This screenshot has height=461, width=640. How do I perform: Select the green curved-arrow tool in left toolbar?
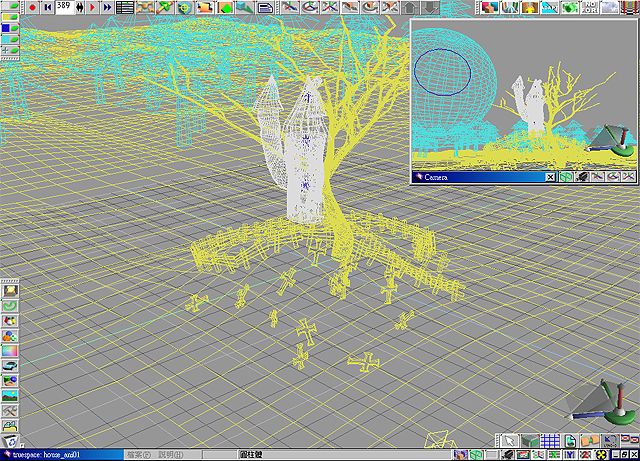[10, 305]
